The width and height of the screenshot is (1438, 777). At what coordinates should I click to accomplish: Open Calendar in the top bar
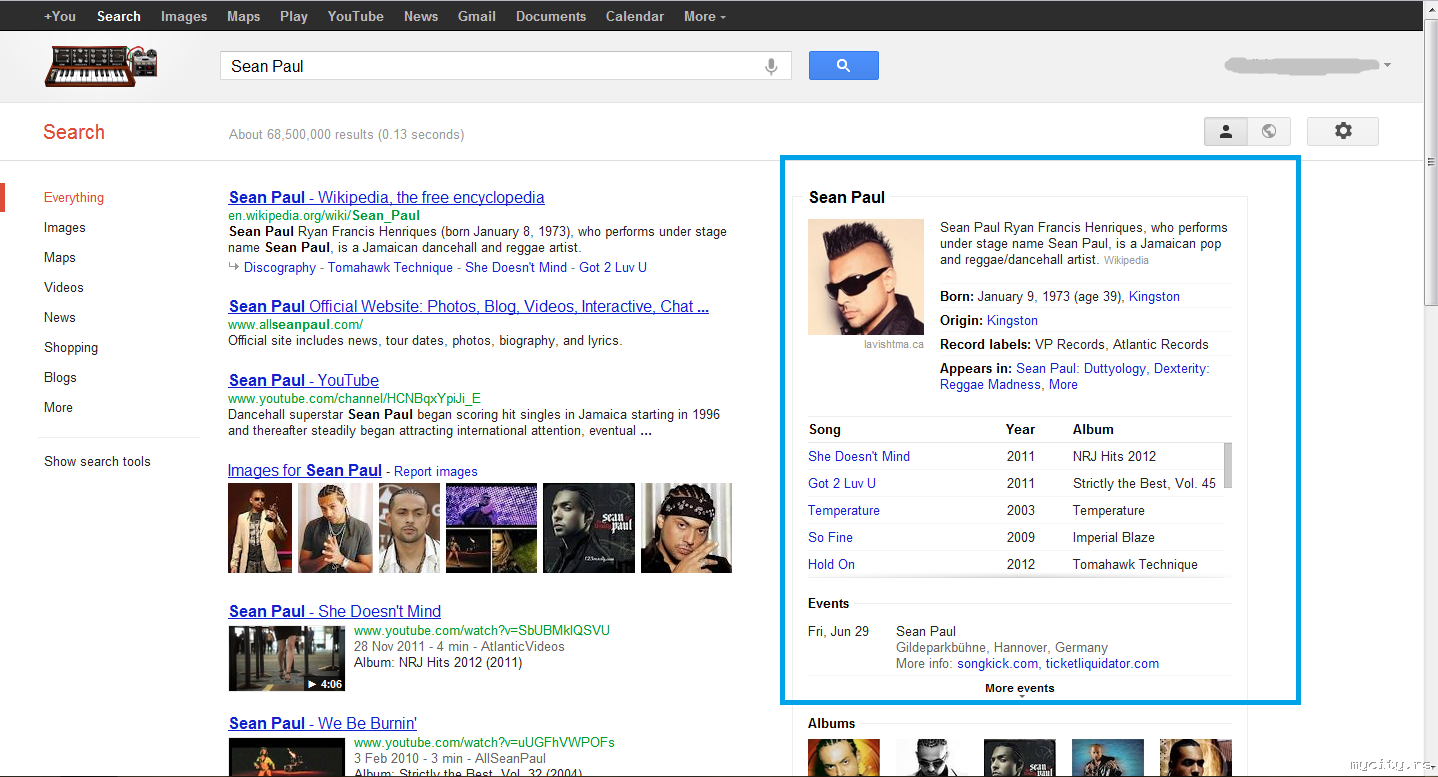635,16
